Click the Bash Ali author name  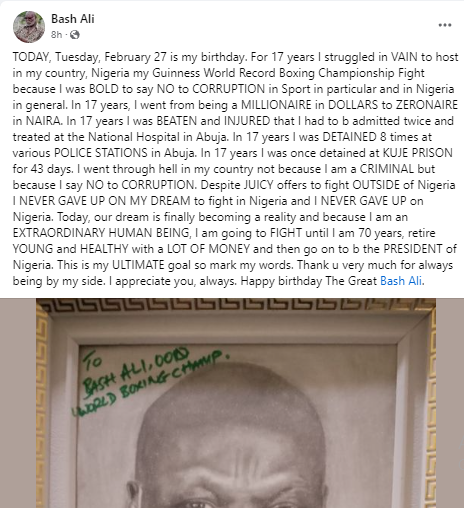point(73,19)
